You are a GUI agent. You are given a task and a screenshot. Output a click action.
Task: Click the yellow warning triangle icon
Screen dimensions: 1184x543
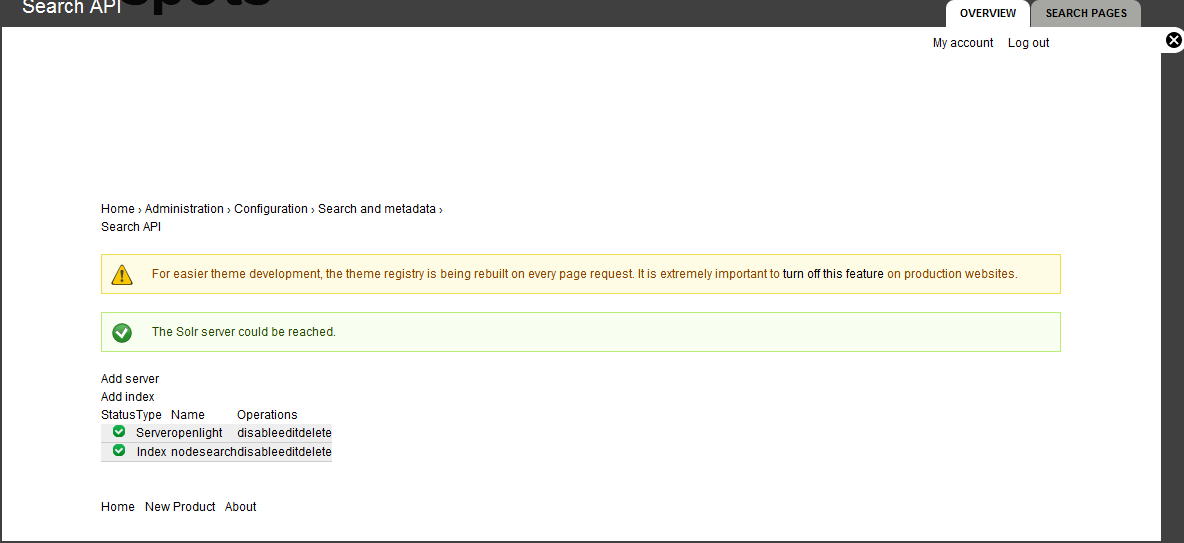(122, 274)
